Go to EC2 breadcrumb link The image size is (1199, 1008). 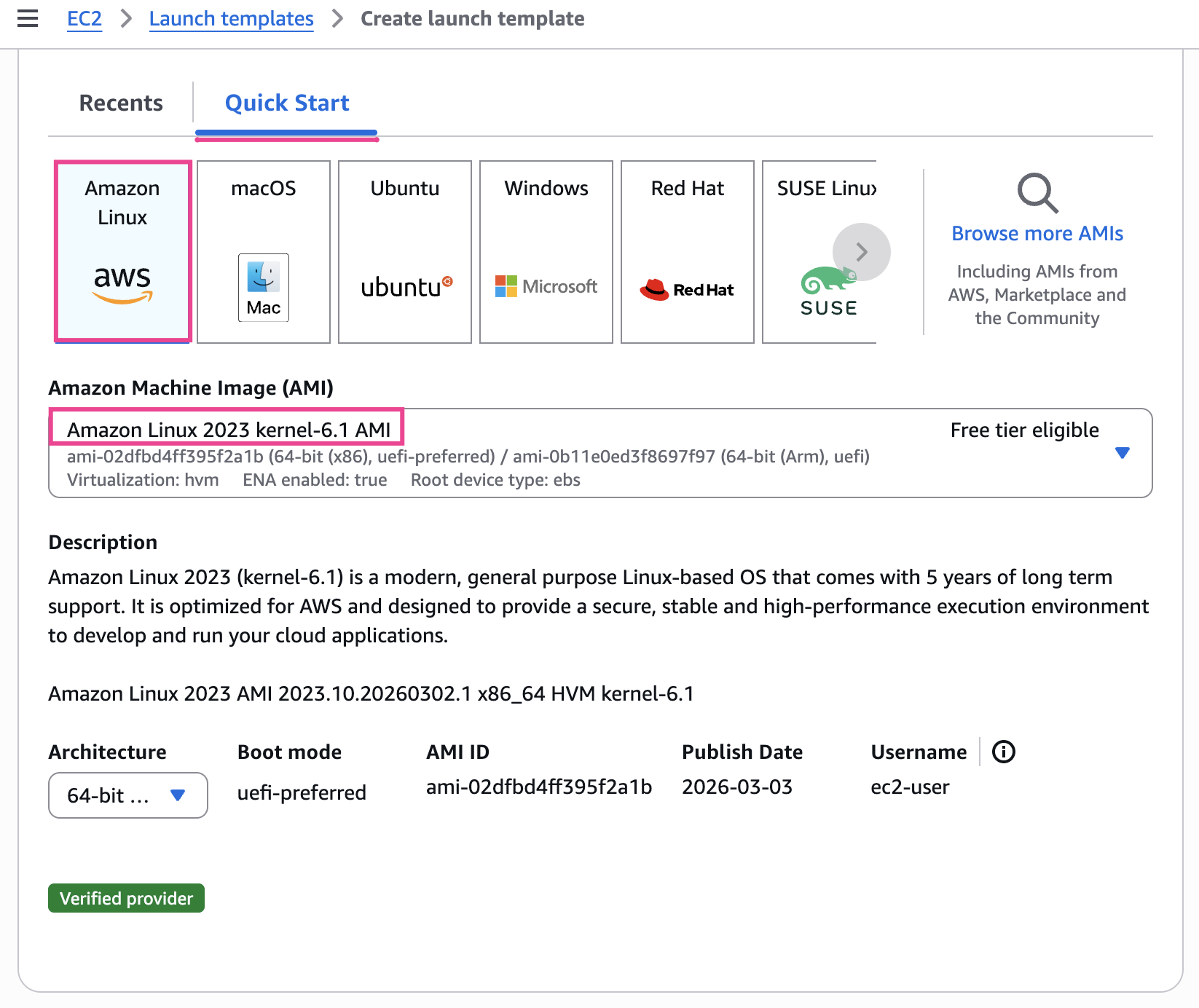tap(84, 19)
